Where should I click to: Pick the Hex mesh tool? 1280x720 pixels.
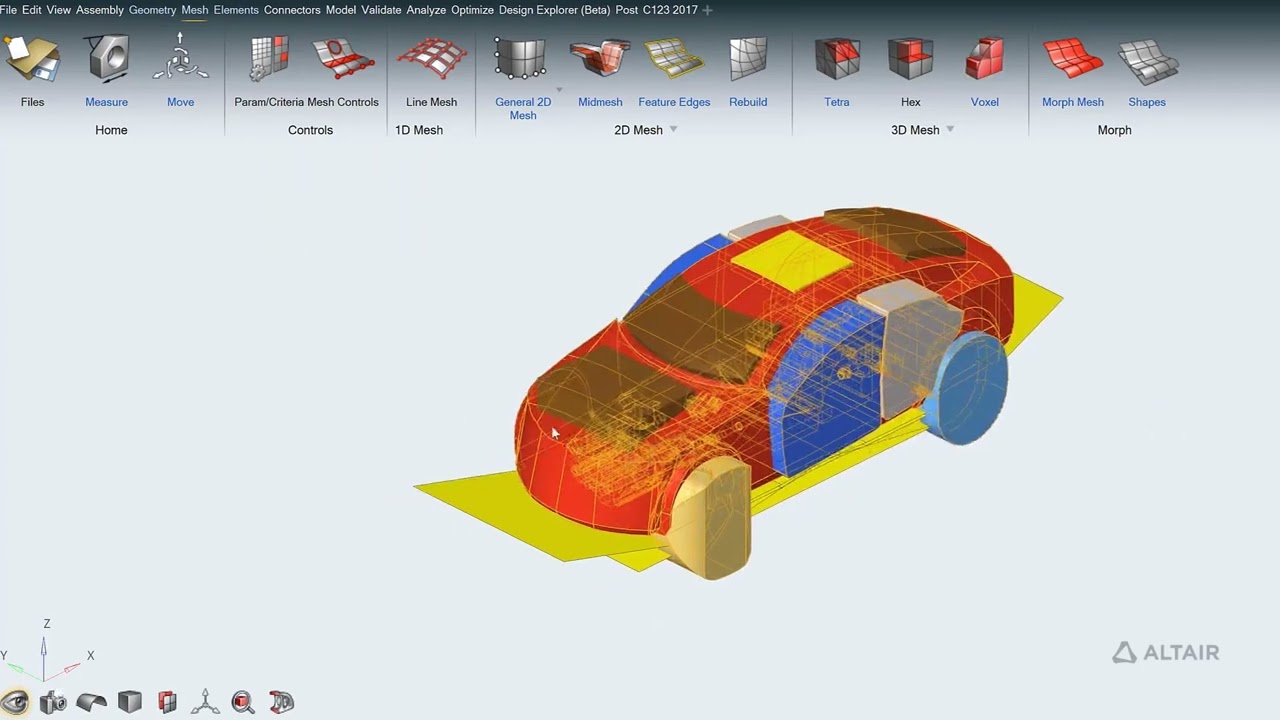point(911,59)
